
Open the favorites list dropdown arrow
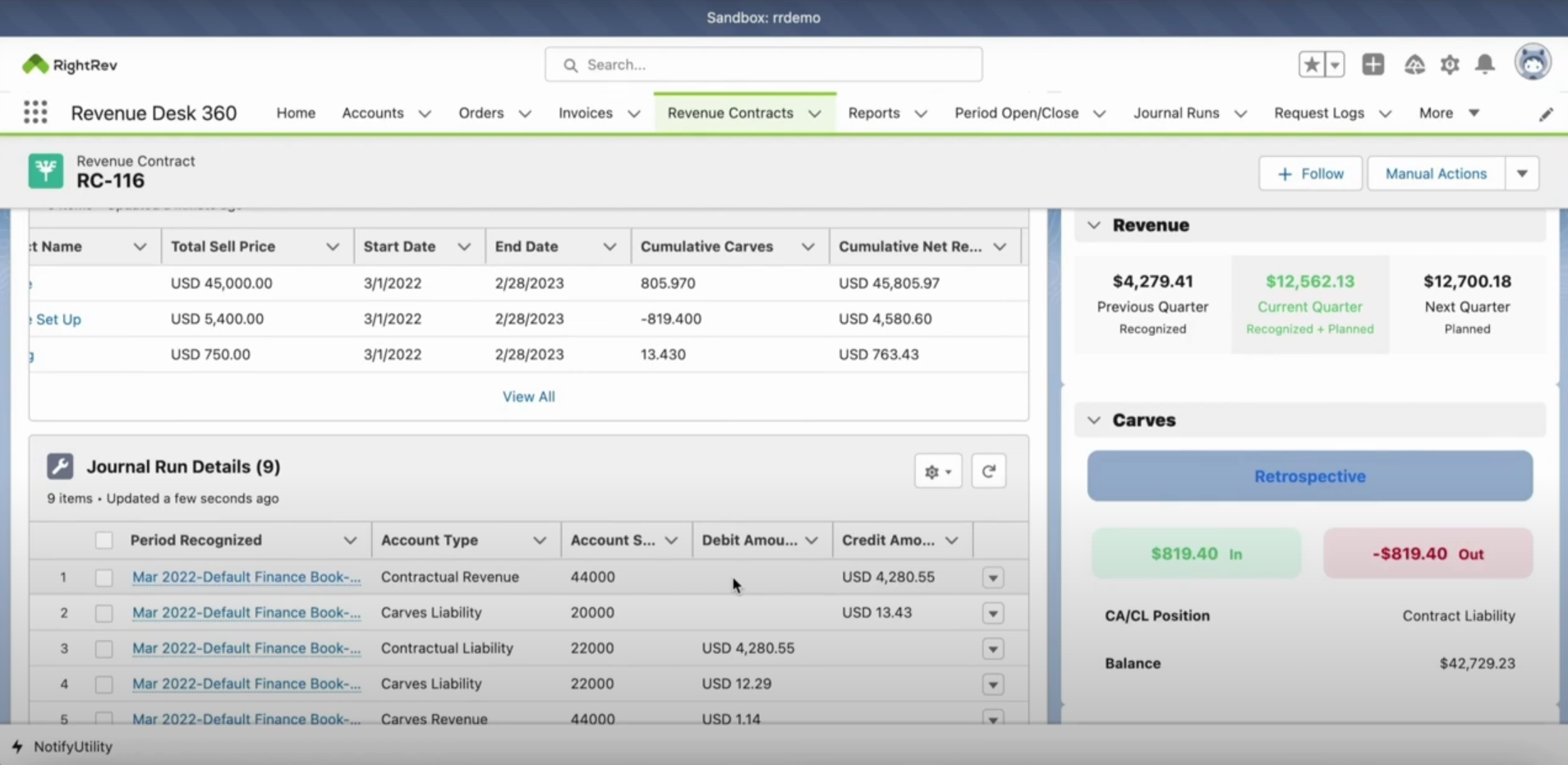point(1335,64)
